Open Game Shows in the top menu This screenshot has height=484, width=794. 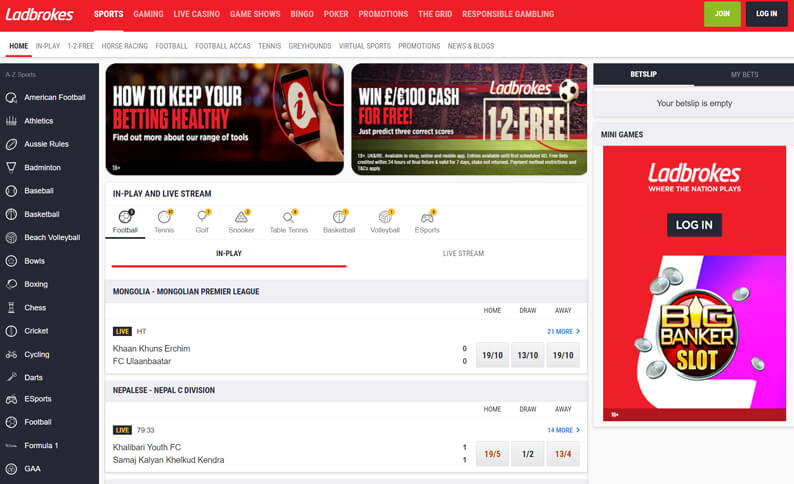tap(255, 14)
